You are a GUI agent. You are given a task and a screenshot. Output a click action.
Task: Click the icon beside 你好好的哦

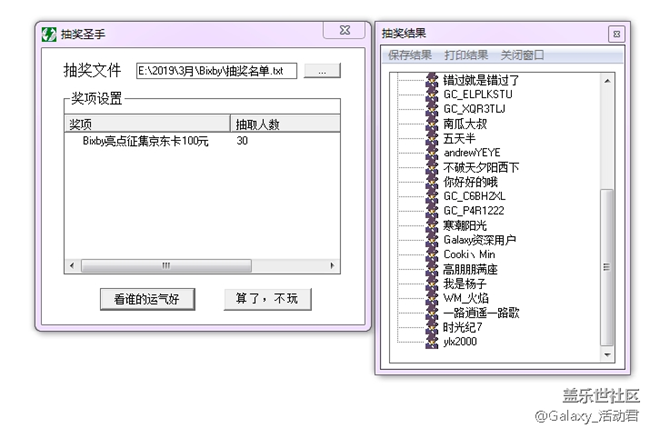pos(432,181)
